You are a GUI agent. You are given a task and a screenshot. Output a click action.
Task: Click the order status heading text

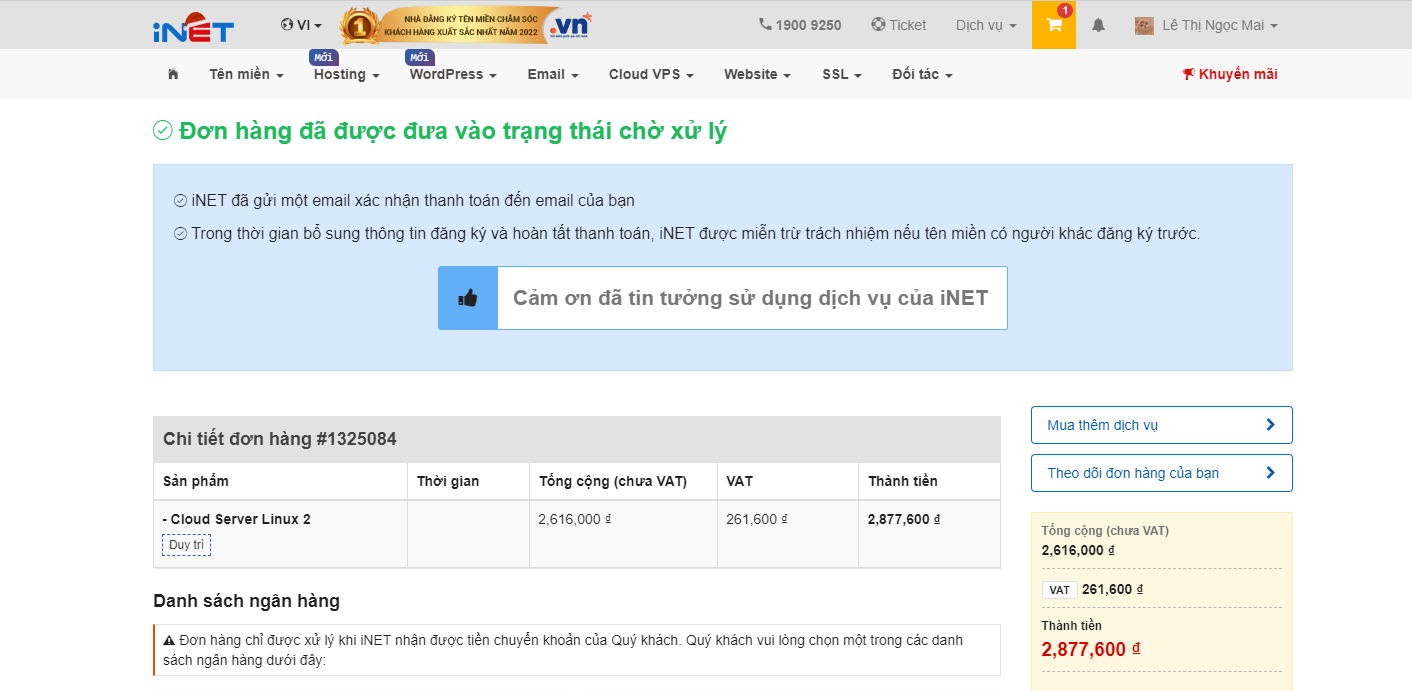(453, 131)
